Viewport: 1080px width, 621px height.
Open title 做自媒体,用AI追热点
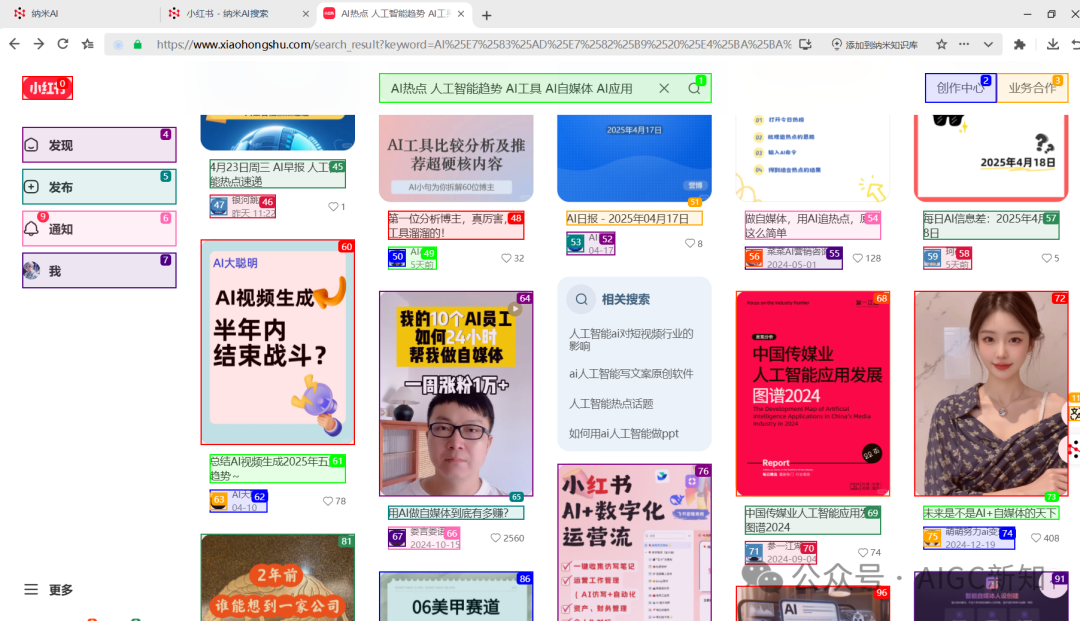click(x=812, y=226)
